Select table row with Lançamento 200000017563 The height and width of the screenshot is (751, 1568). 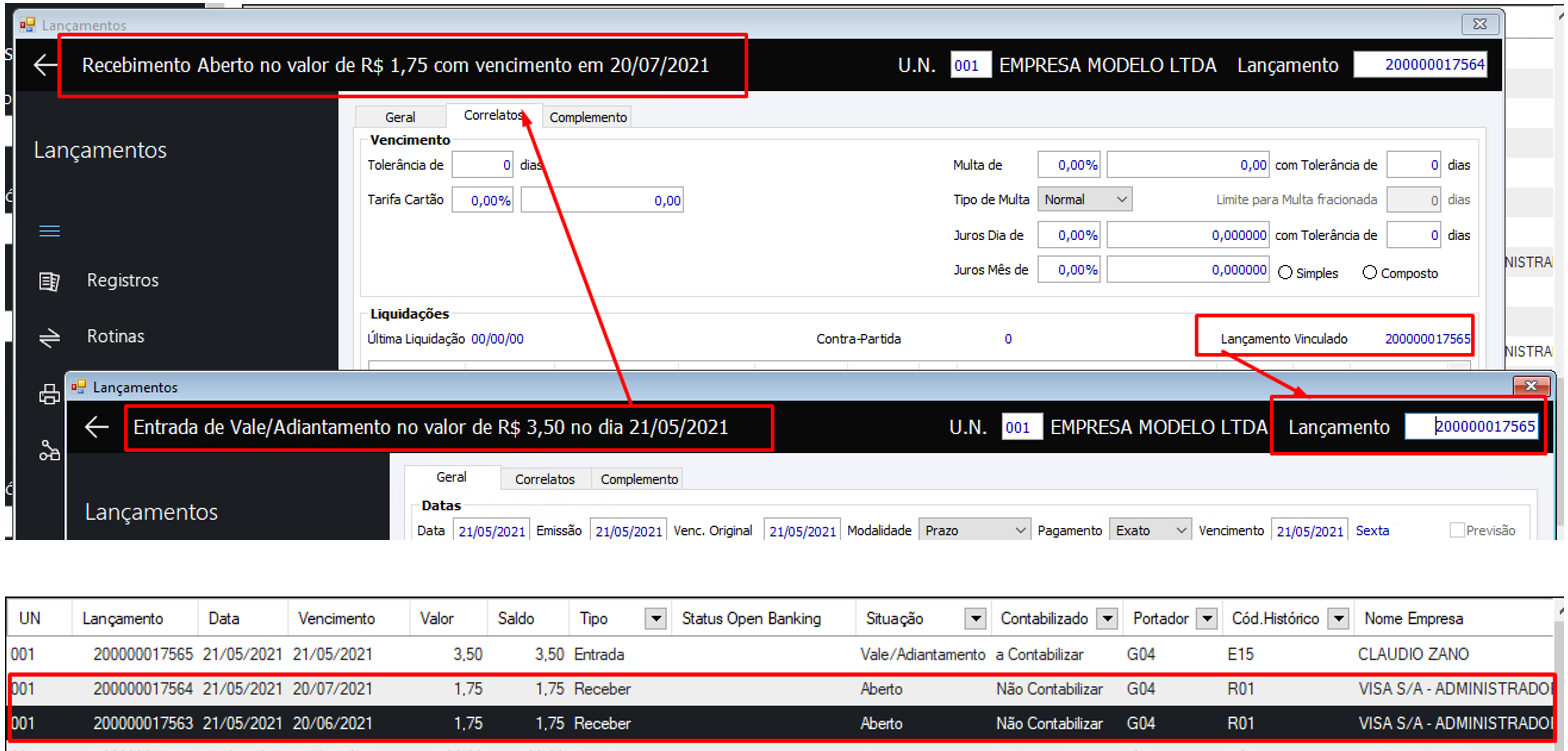[x=782, y=723]
